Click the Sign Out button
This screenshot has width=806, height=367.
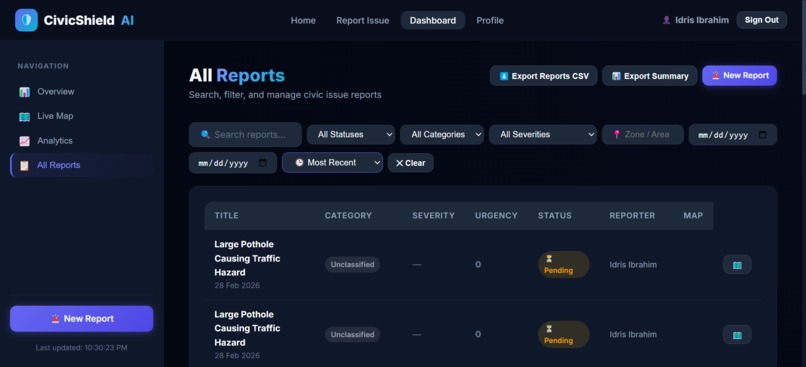click(x=762, y=20)
